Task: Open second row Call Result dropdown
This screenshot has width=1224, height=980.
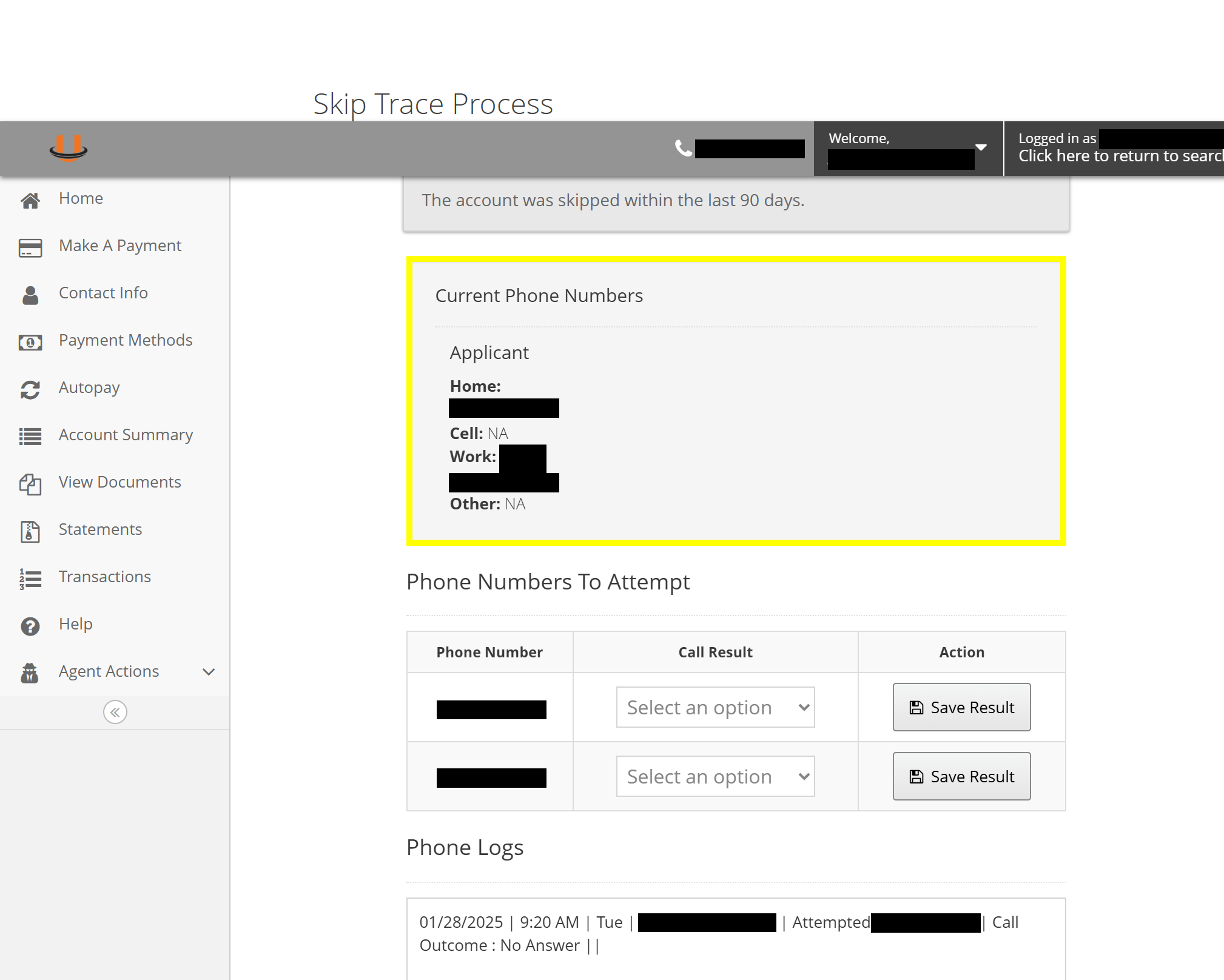Action: coord(715,776)
